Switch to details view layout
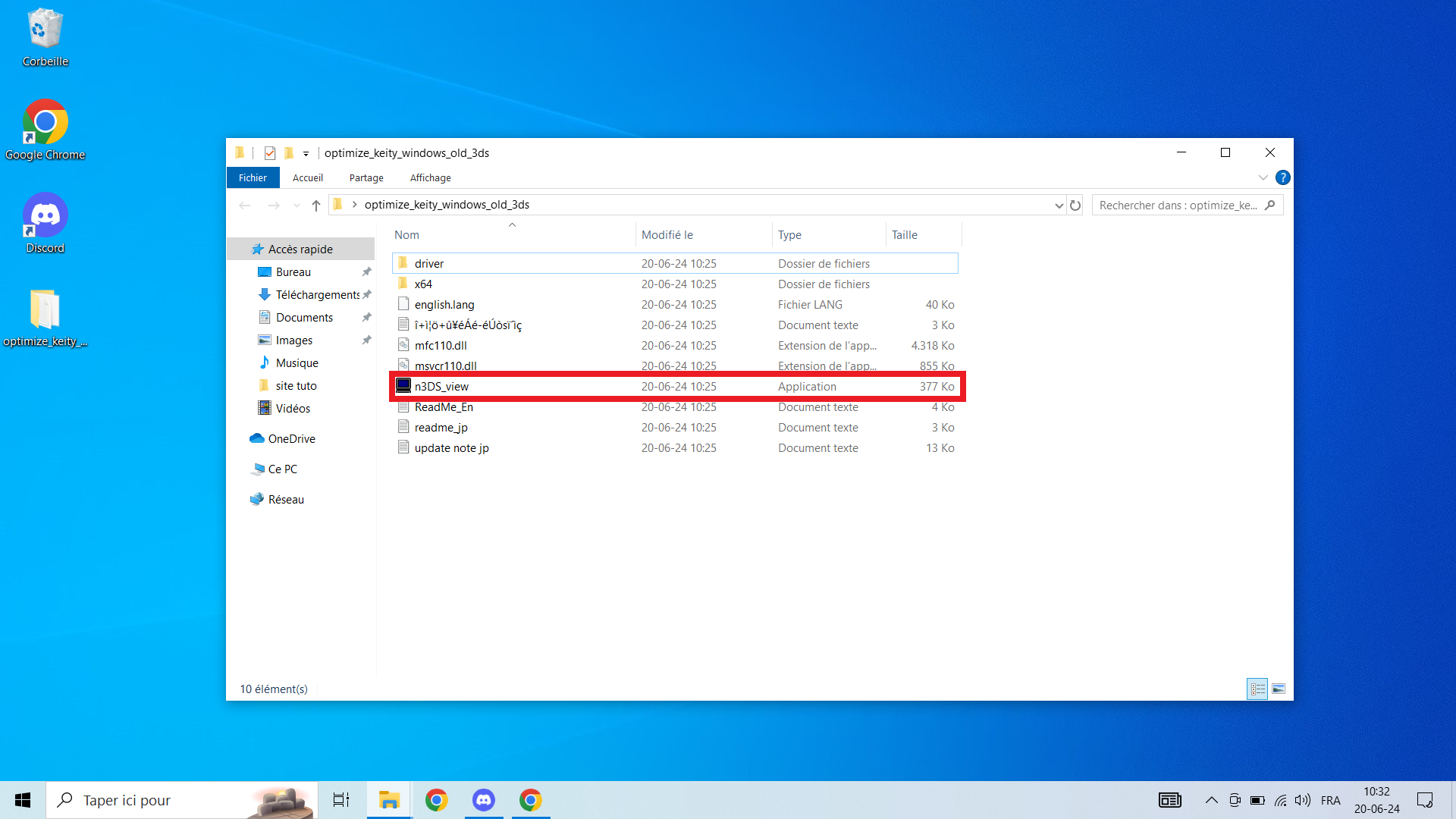This screenshot has width=1456, height=819. click(1257, 689)
